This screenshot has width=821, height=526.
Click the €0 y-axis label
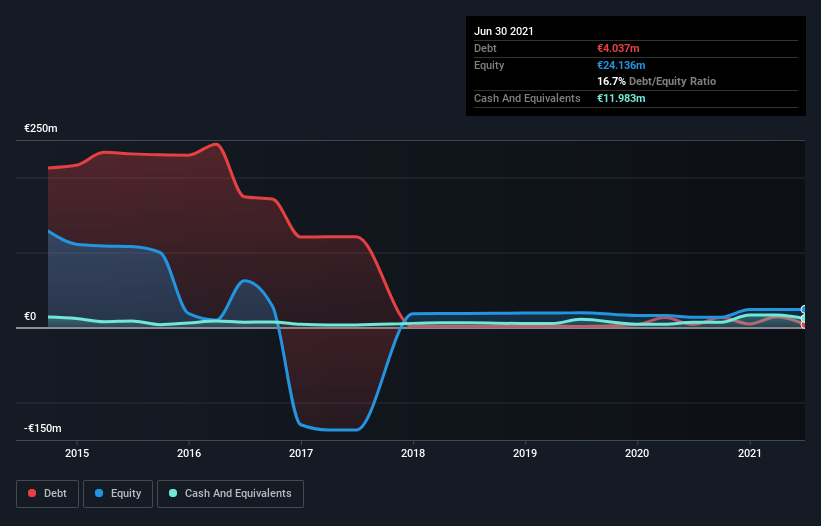[30, 316]
